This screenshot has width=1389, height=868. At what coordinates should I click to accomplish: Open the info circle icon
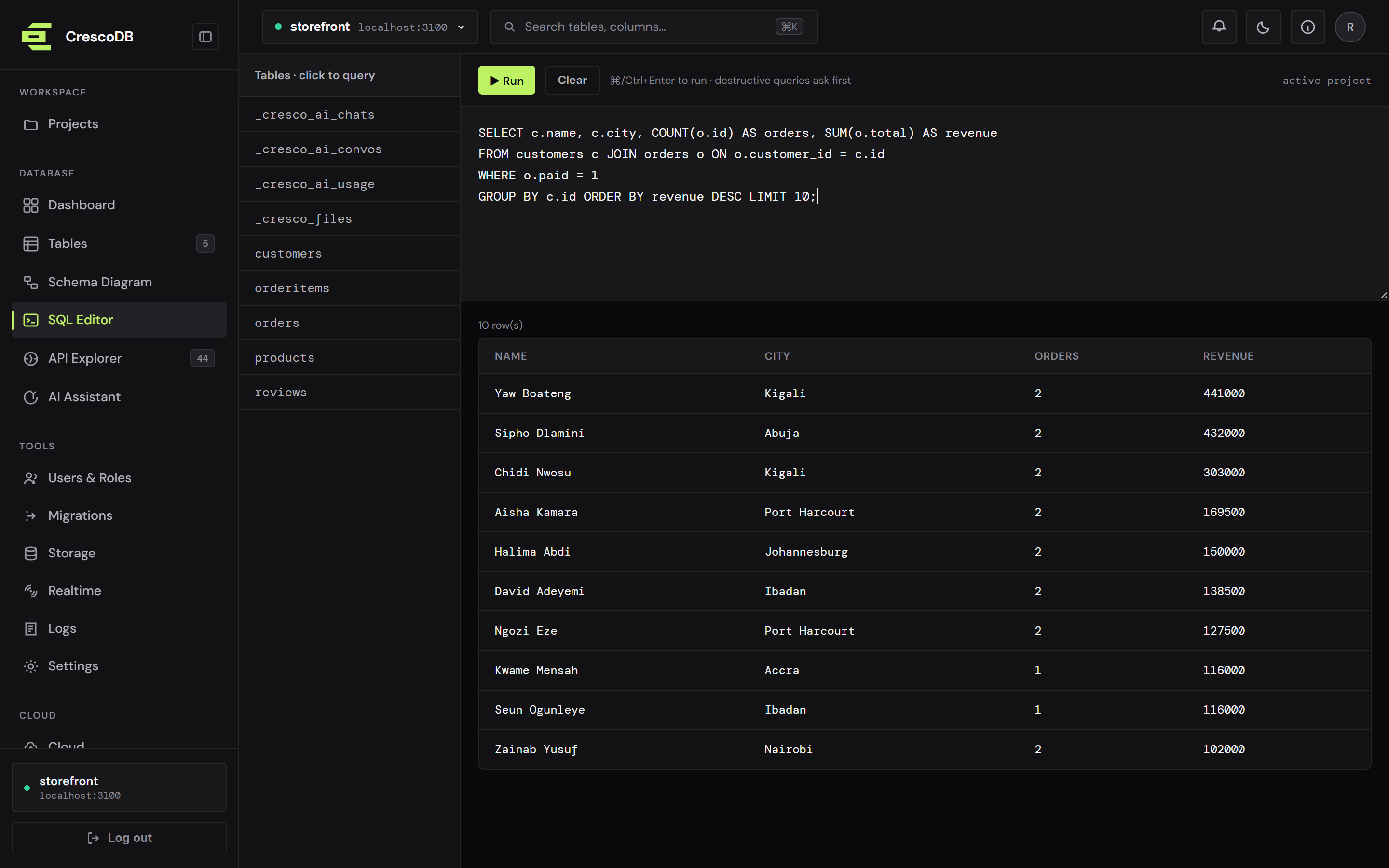click(x=1307, y=27)
